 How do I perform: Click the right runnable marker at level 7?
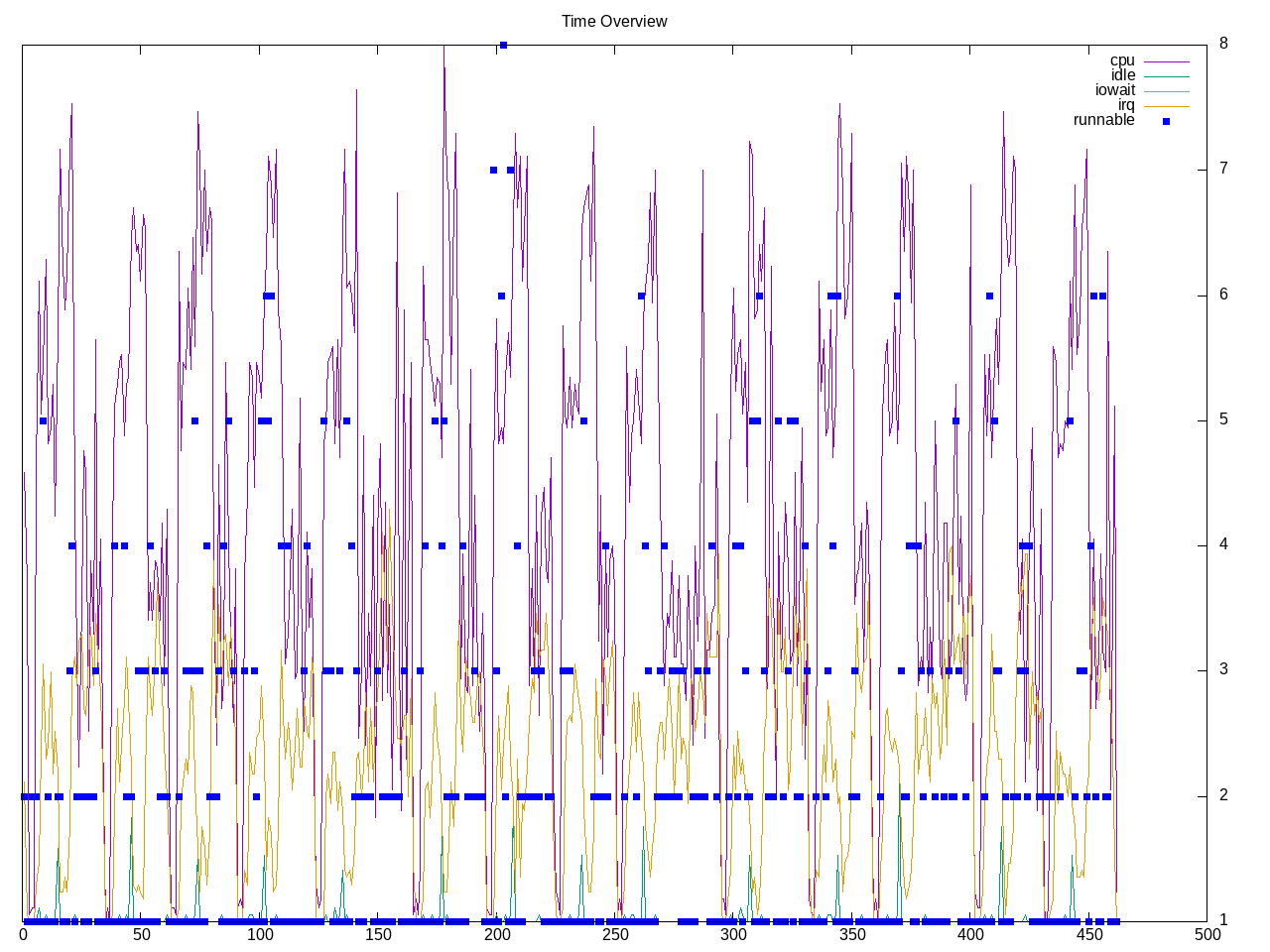[510, 170]
